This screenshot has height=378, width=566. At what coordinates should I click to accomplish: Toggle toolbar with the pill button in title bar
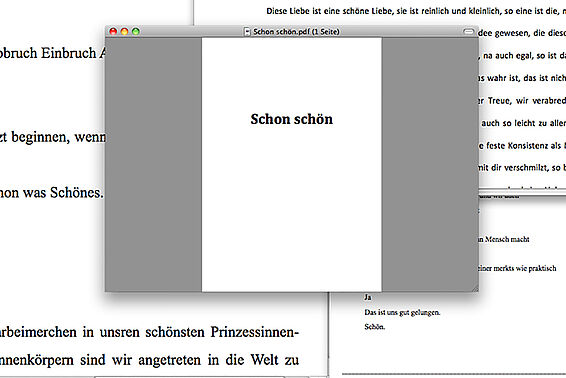click(x=468, y=32)
